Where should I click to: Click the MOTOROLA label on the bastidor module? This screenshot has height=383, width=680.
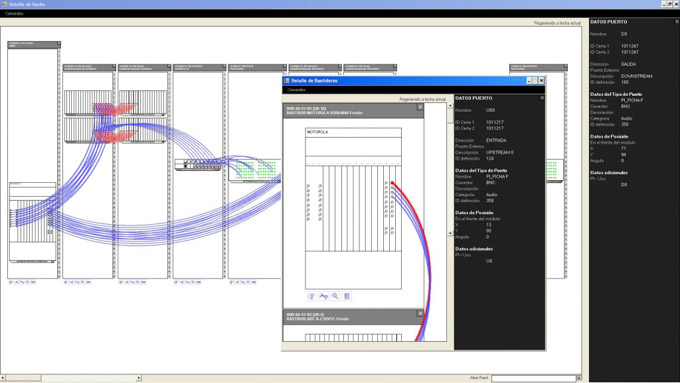coord(317,132)
